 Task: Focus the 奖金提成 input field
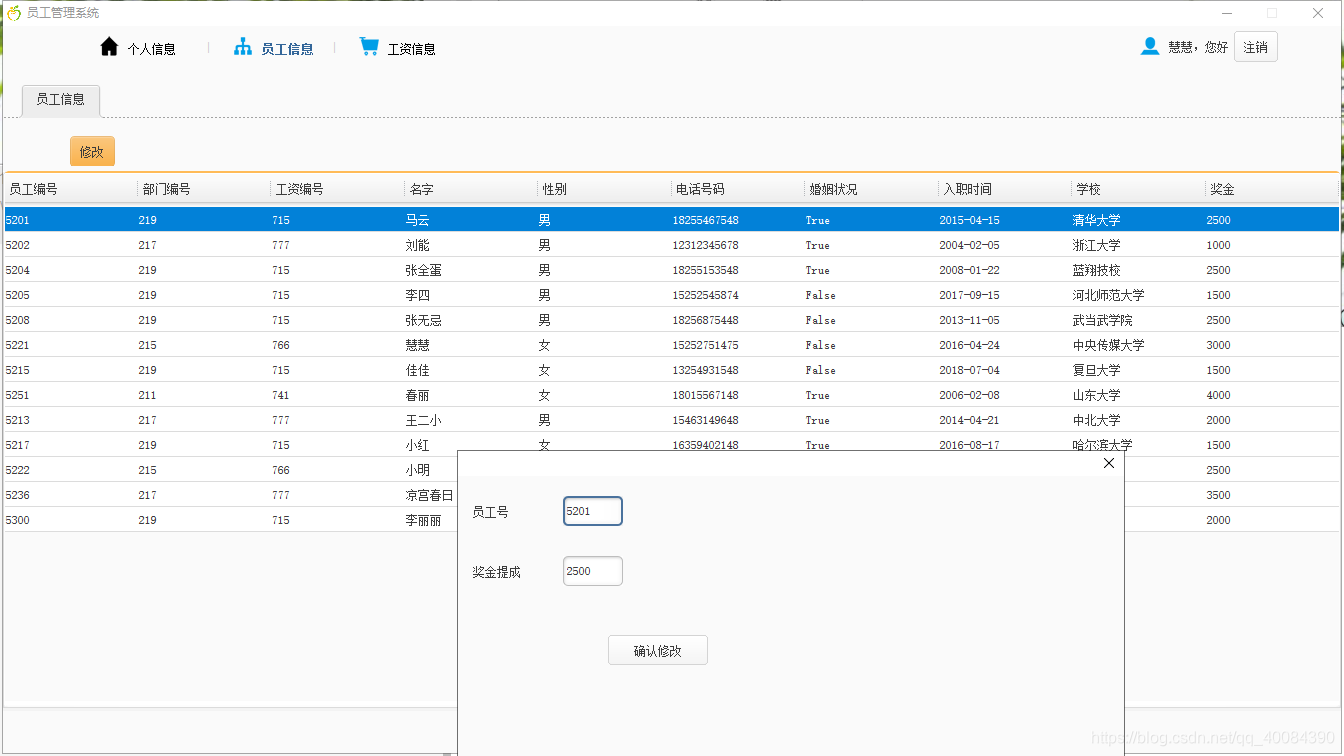593,571
